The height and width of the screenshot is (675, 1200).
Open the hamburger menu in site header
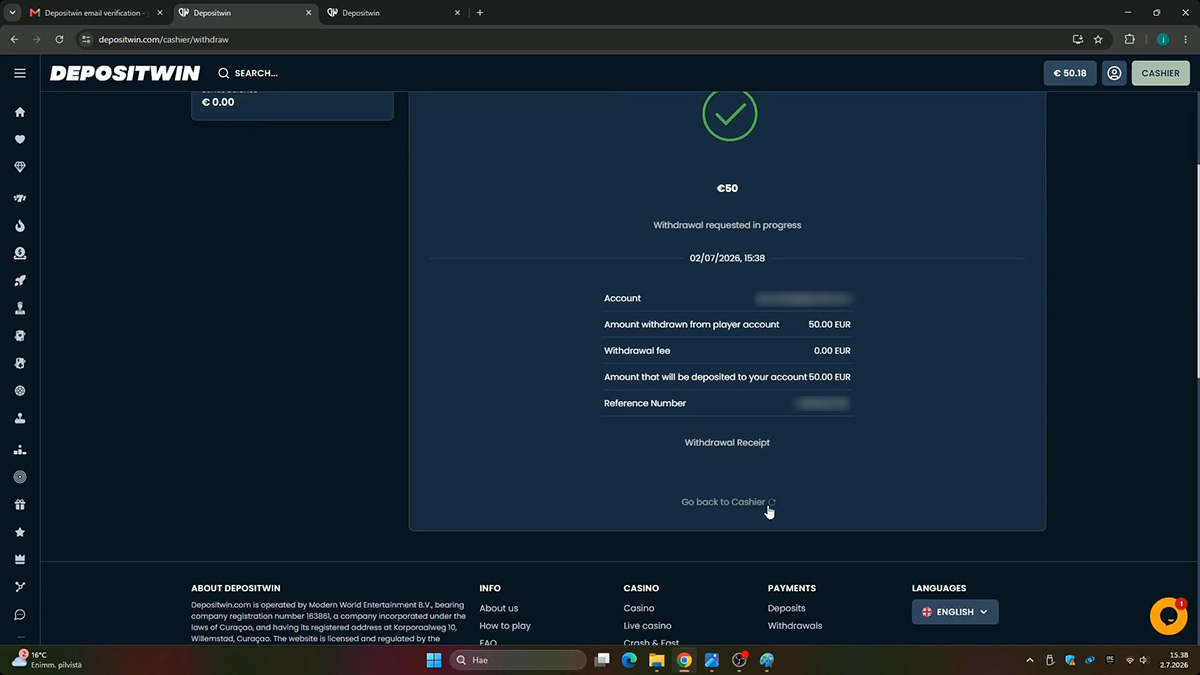pyautogui.click(x=19, y=73)
